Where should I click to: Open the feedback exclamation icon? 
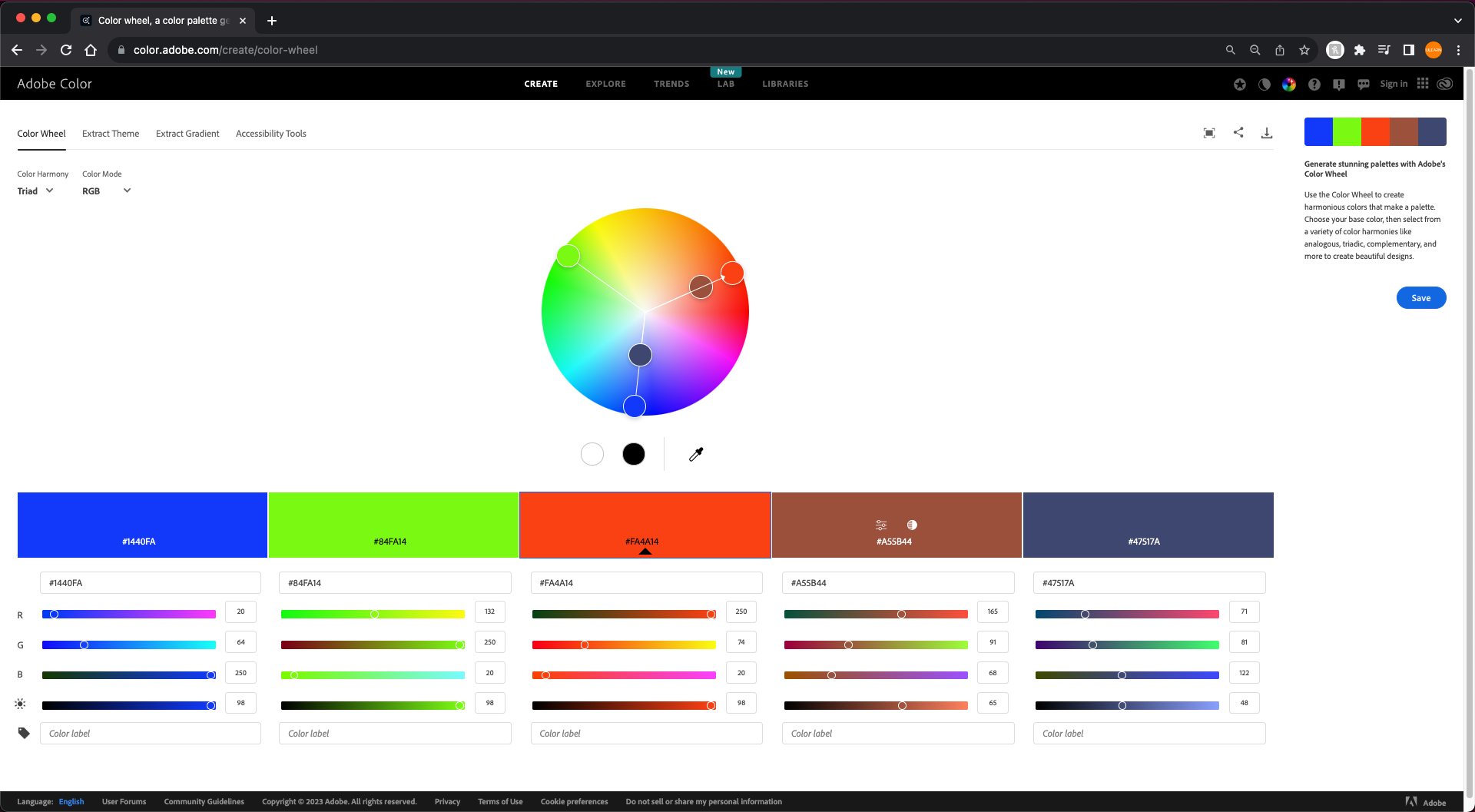(x=1339, y=85)
